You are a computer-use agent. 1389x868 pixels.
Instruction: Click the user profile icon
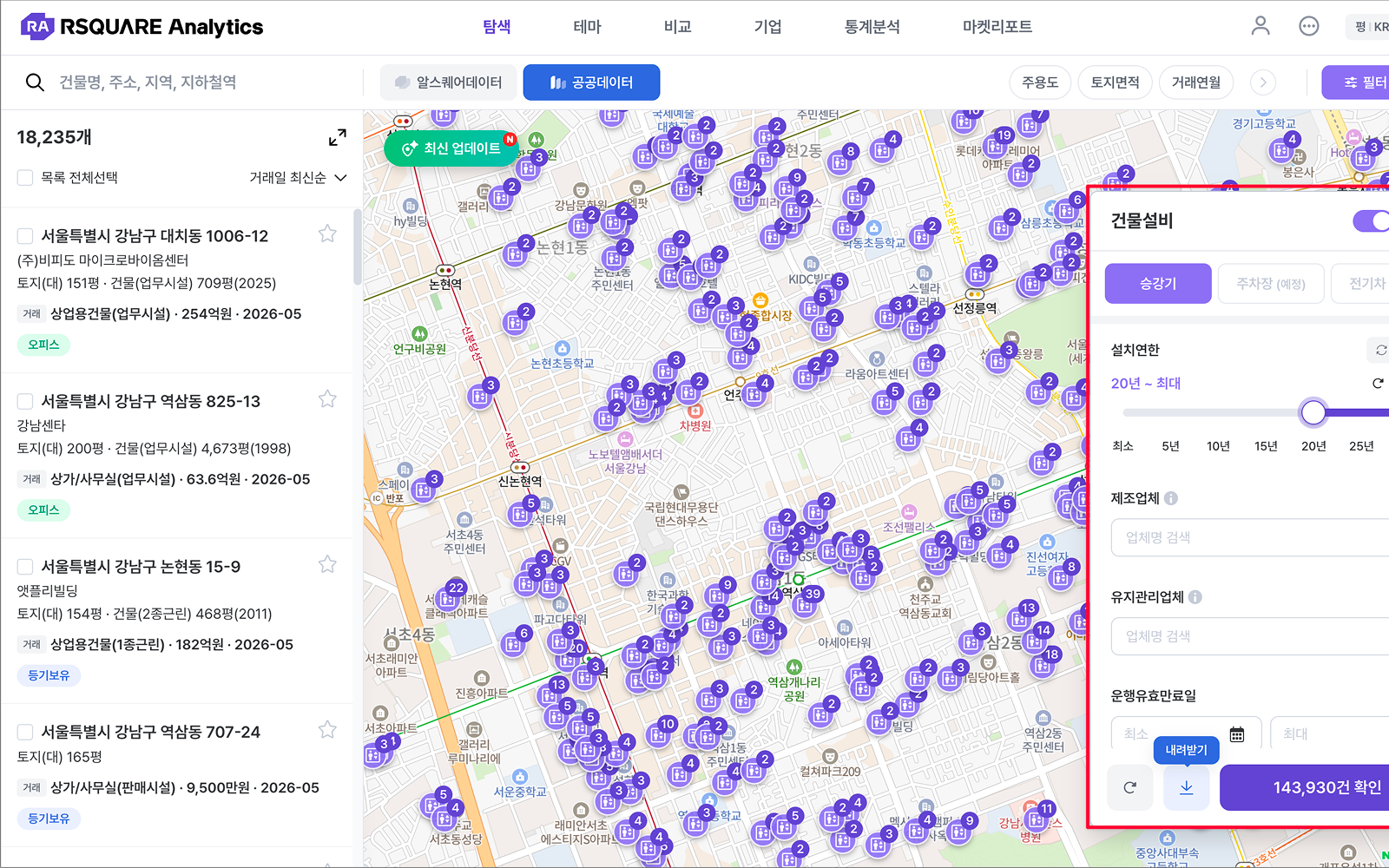1261,26
